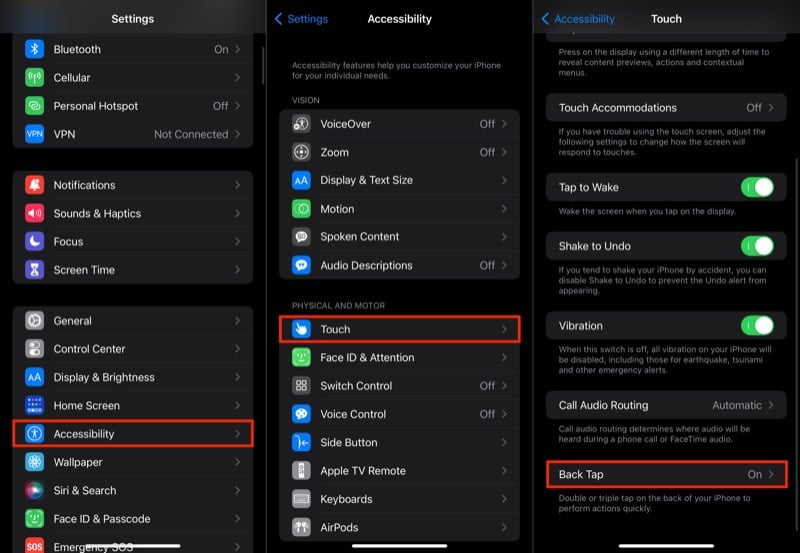Open the Motion menu row
Viewport: 800px width, 553px height.
click(399, 209)
